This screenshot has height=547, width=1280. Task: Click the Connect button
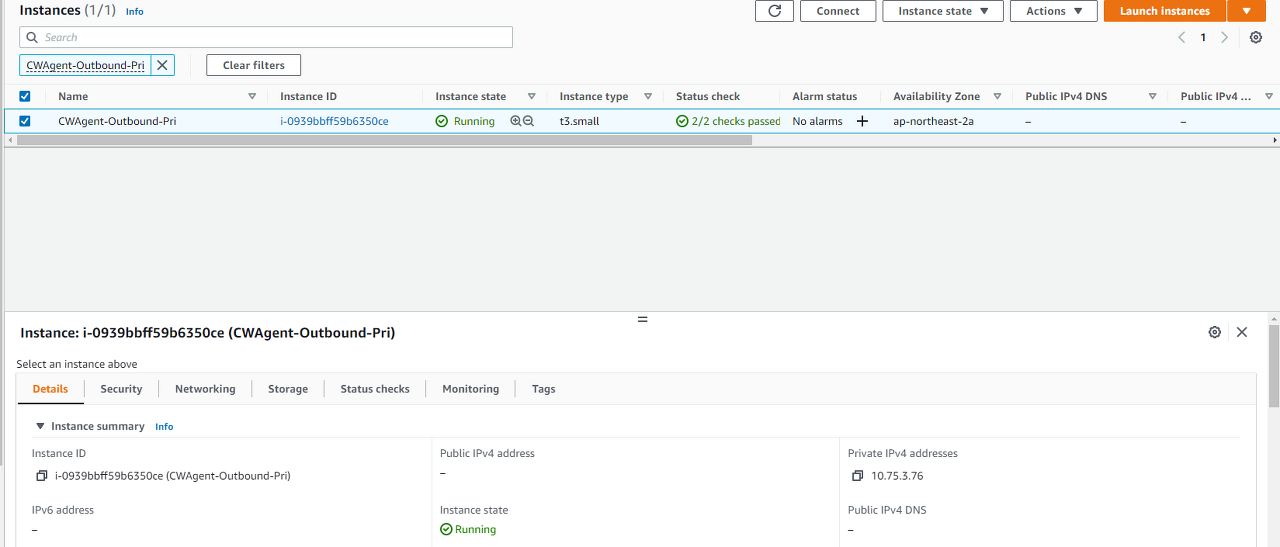838,11
